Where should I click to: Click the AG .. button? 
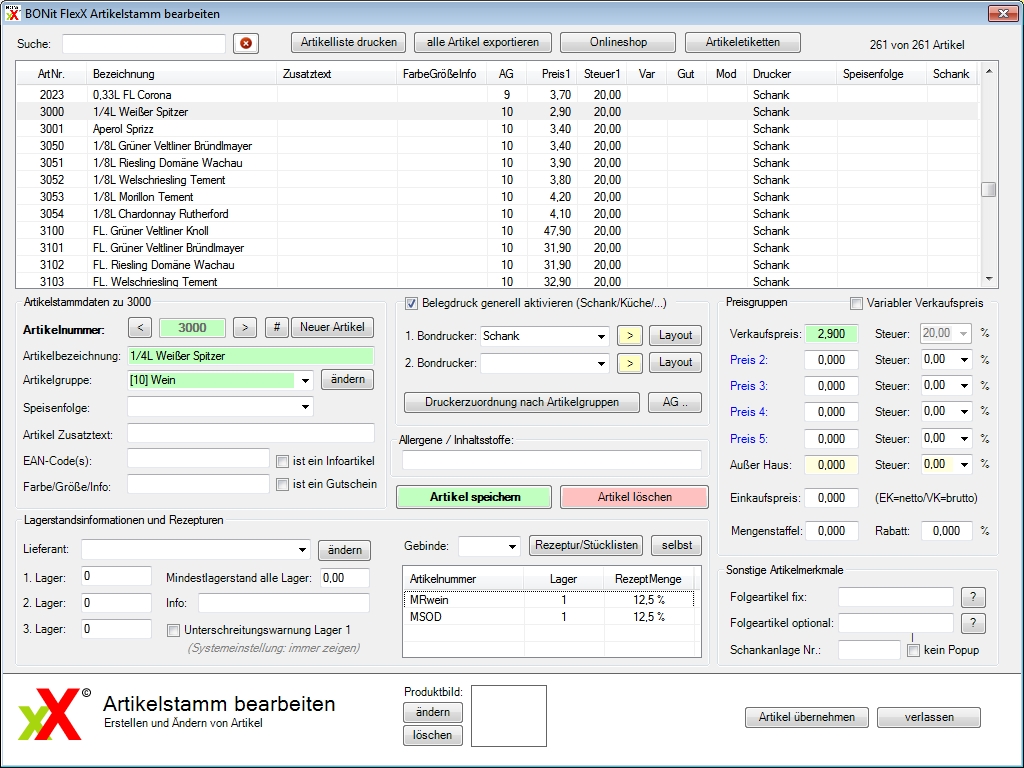675,402
